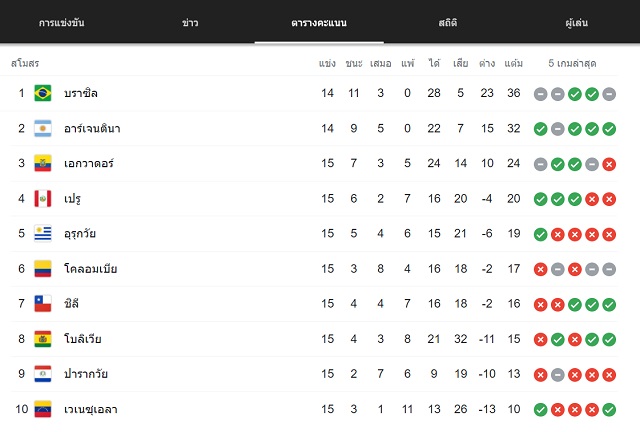
Task: Open the บราซิล team link
Action: click(x=81, y=93)
